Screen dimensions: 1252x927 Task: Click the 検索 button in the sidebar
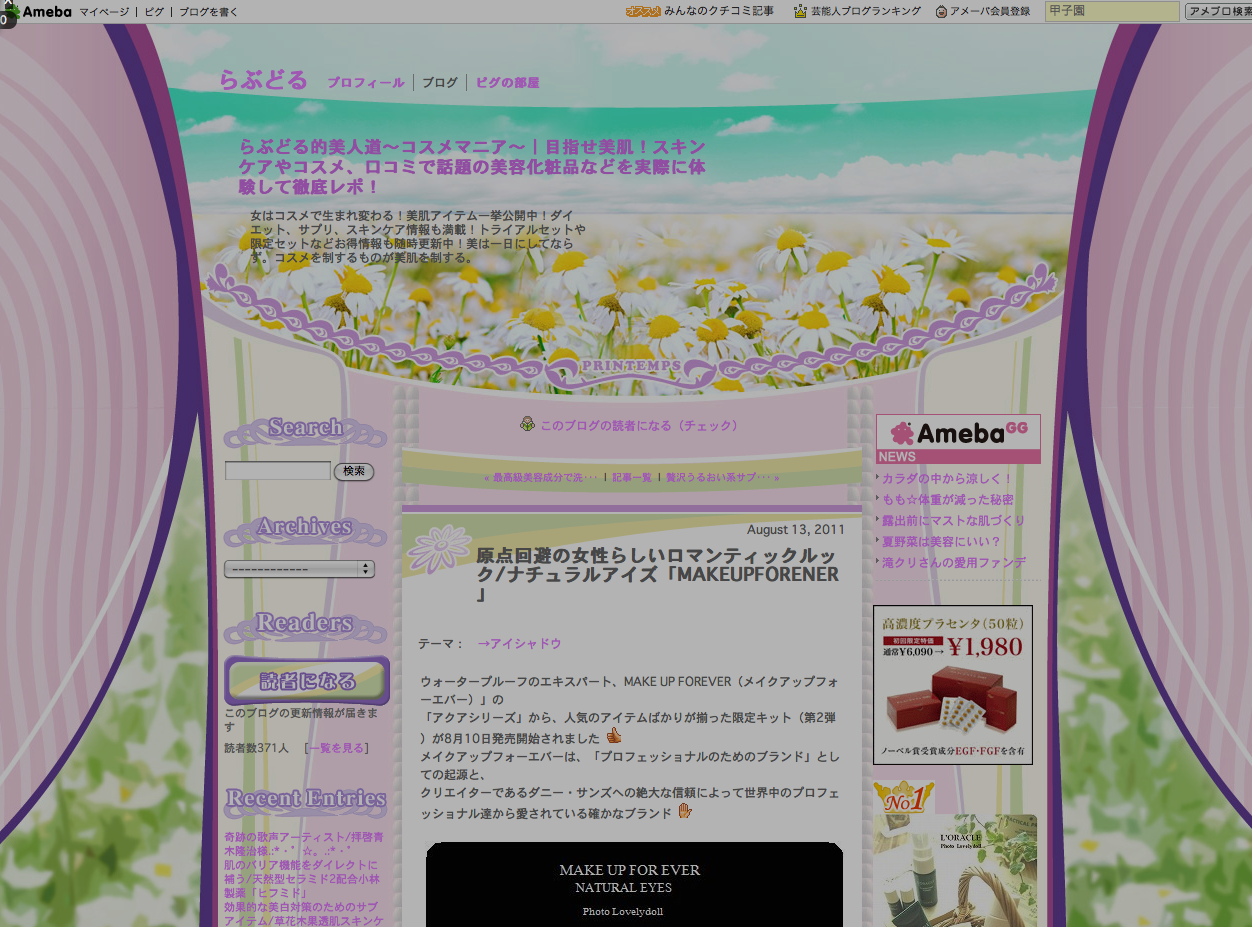(354, 471)
